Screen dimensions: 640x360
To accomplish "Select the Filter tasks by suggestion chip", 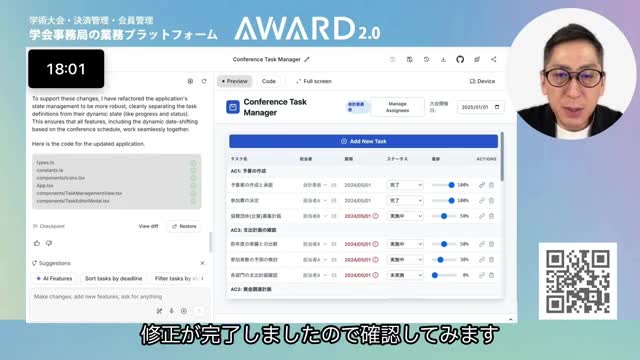I will [176, 278].
